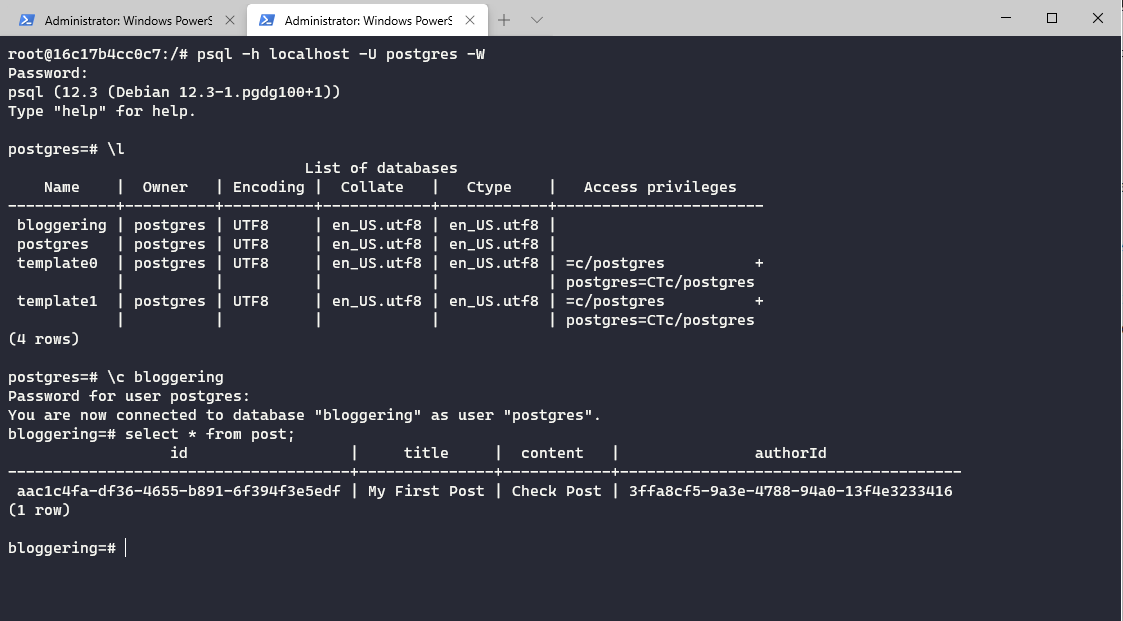Click the '\c bloggering' command line
1123x621 pixels.
116,377
